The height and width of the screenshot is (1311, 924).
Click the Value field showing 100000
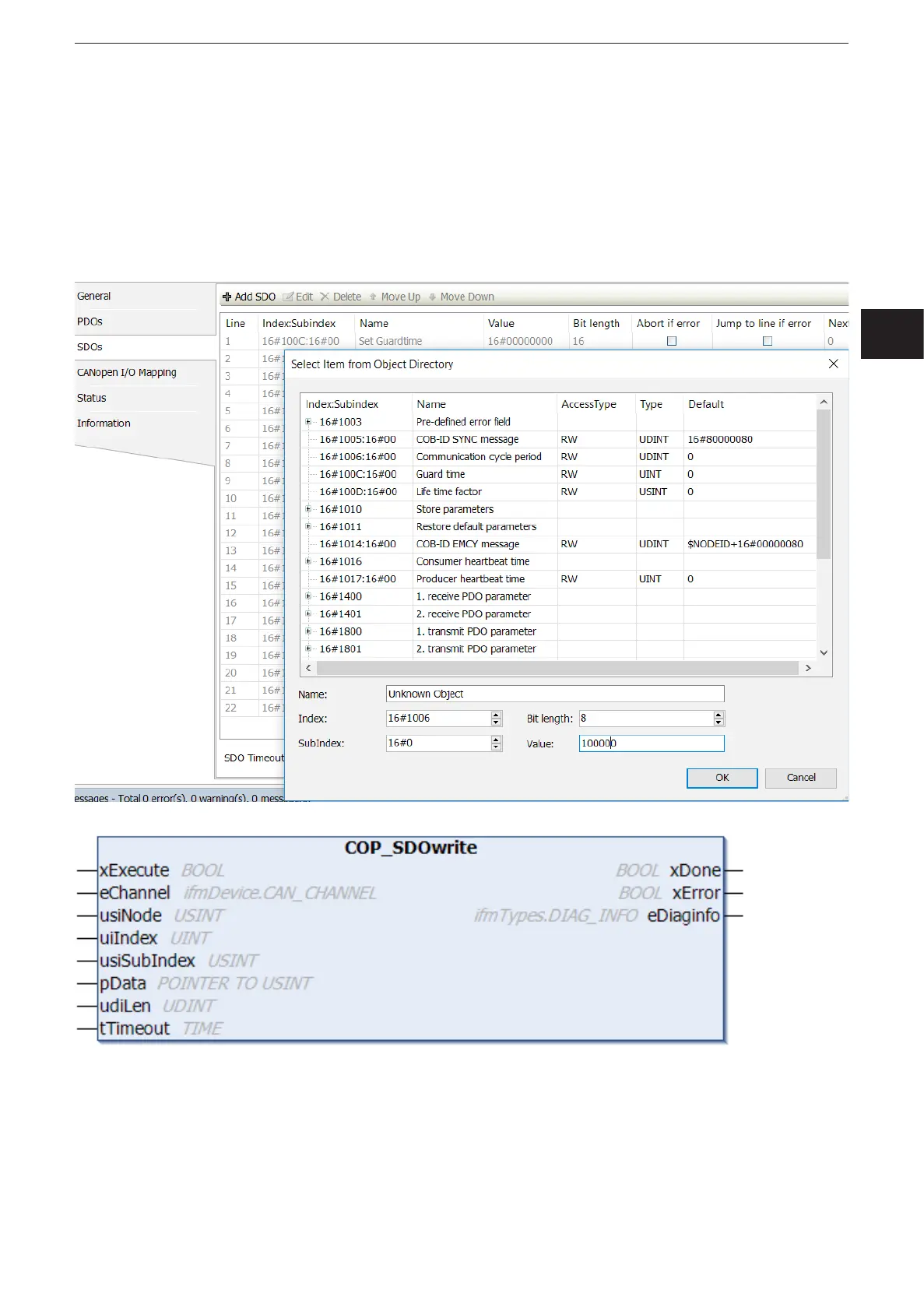[x=652, y=743]
